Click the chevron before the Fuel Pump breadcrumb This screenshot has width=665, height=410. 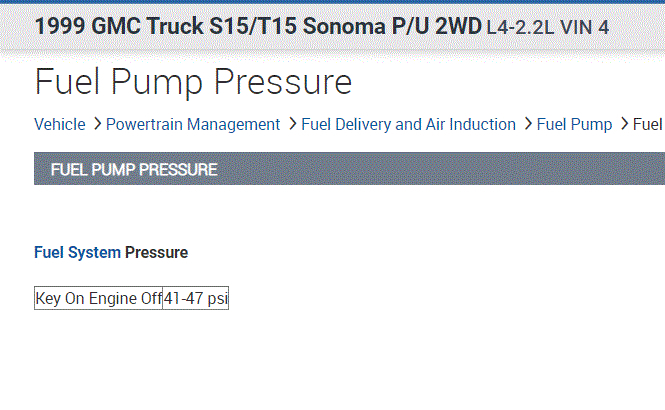click(x=527, y=125)
